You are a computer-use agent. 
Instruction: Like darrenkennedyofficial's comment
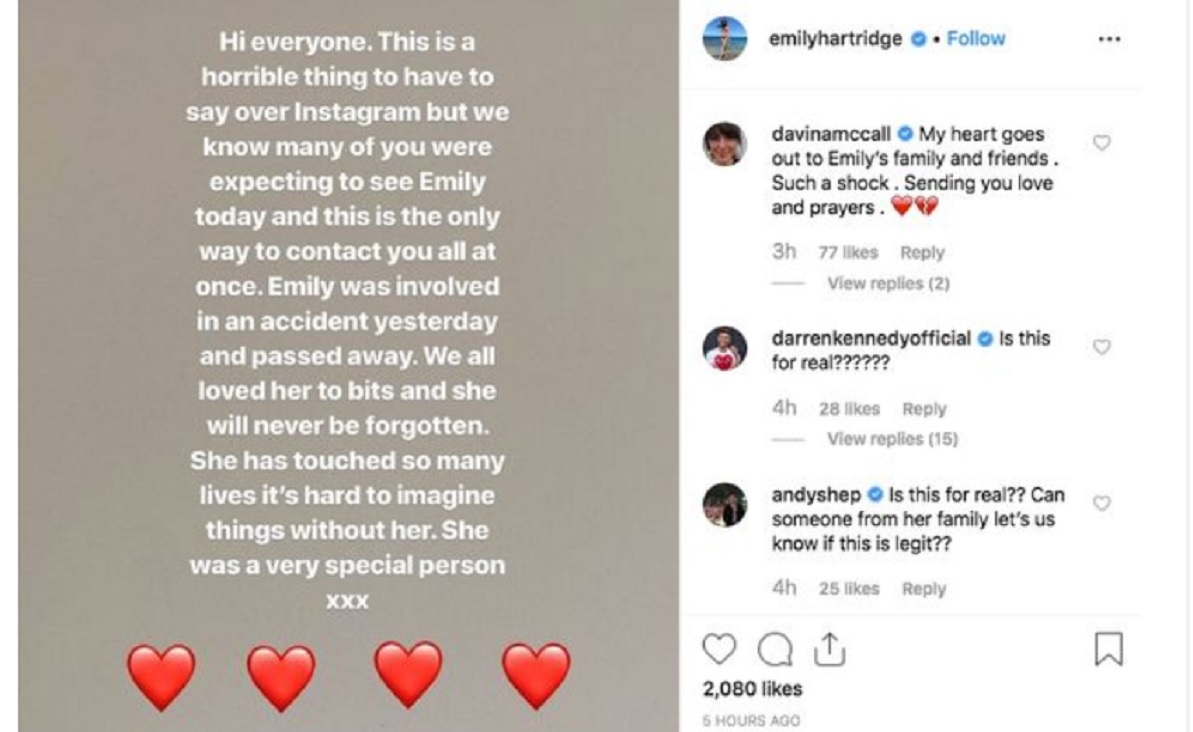(x=1101, y=347)
